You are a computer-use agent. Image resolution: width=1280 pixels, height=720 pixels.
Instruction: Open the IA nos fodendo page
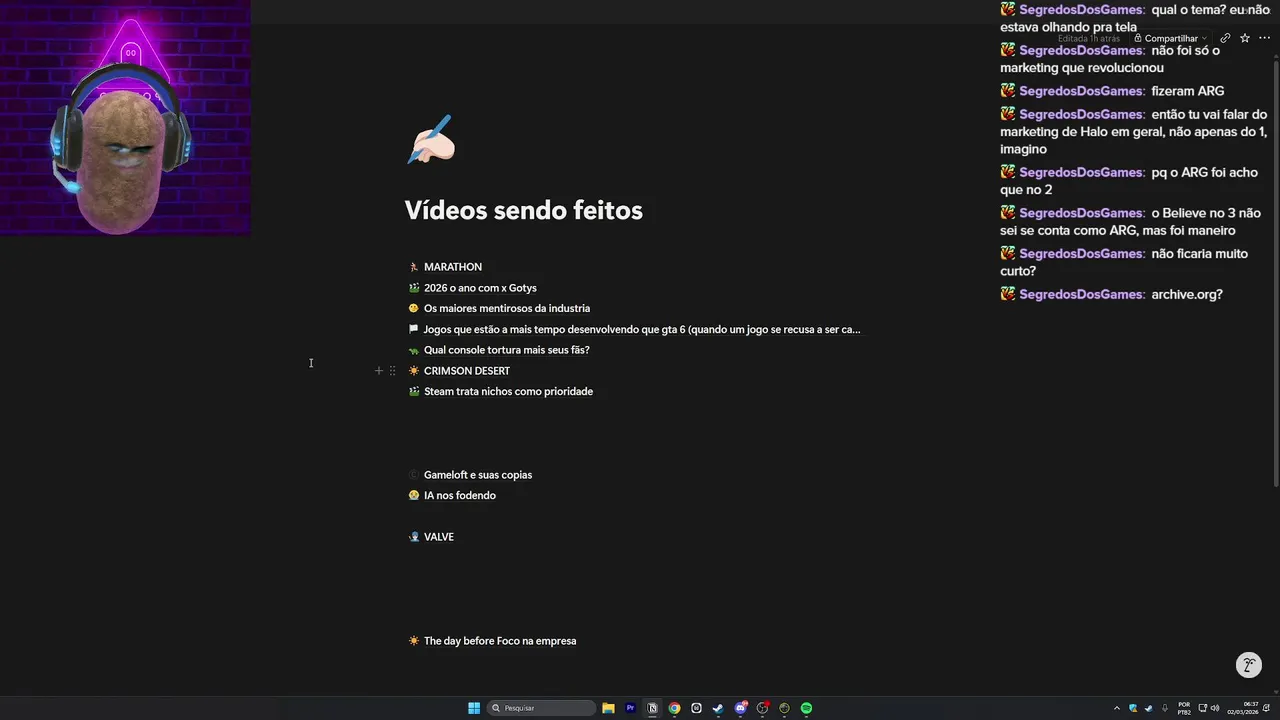[x=460, y=496]
